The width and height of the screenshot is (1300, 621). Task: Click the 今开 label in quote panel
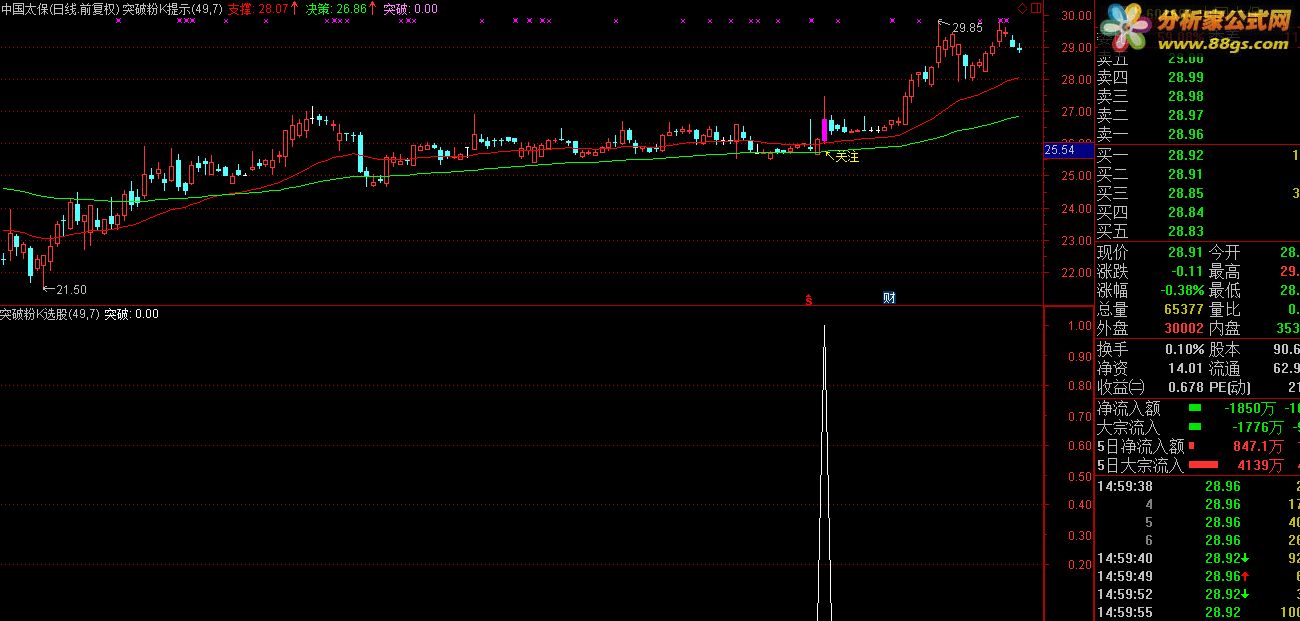point(1225,253)
